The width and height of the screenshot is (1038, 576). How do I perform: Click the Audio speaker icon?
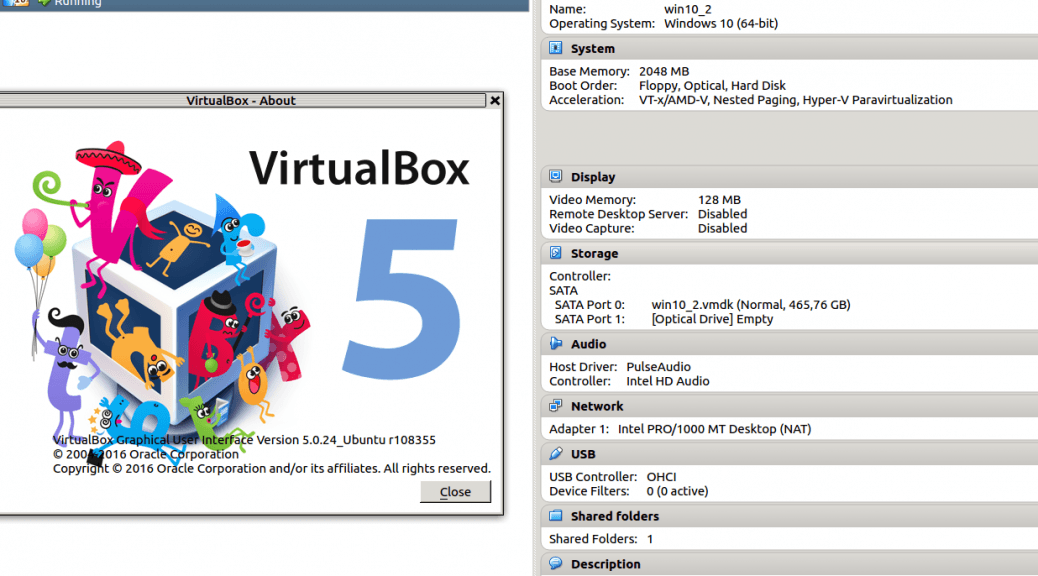coord(555,343)
